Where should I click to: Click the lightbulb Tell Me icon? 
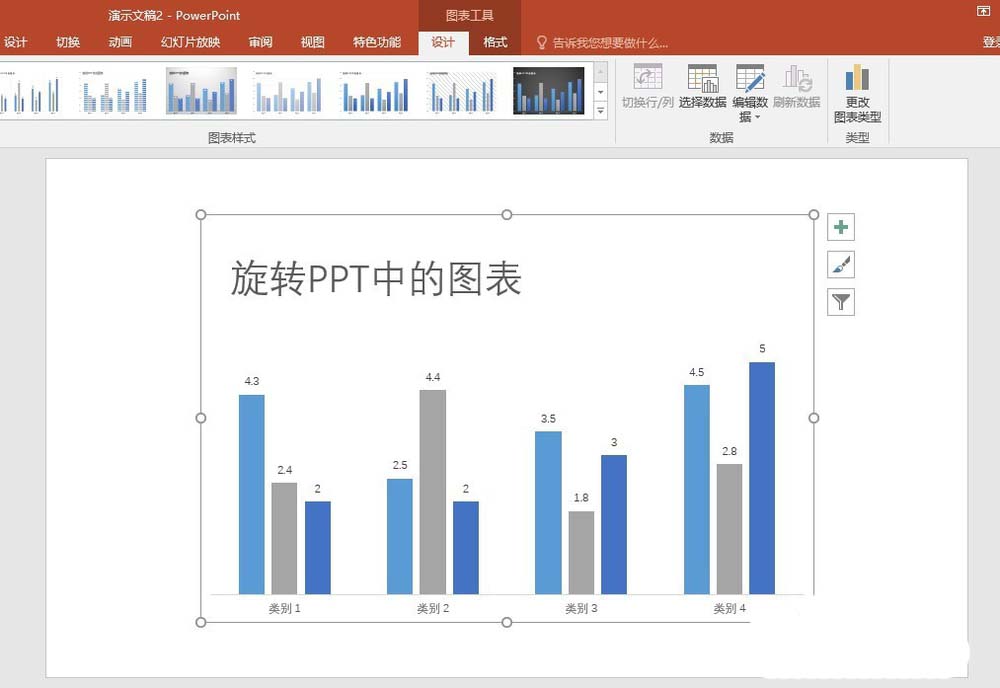pyautogui.click(x=541, y=43)
